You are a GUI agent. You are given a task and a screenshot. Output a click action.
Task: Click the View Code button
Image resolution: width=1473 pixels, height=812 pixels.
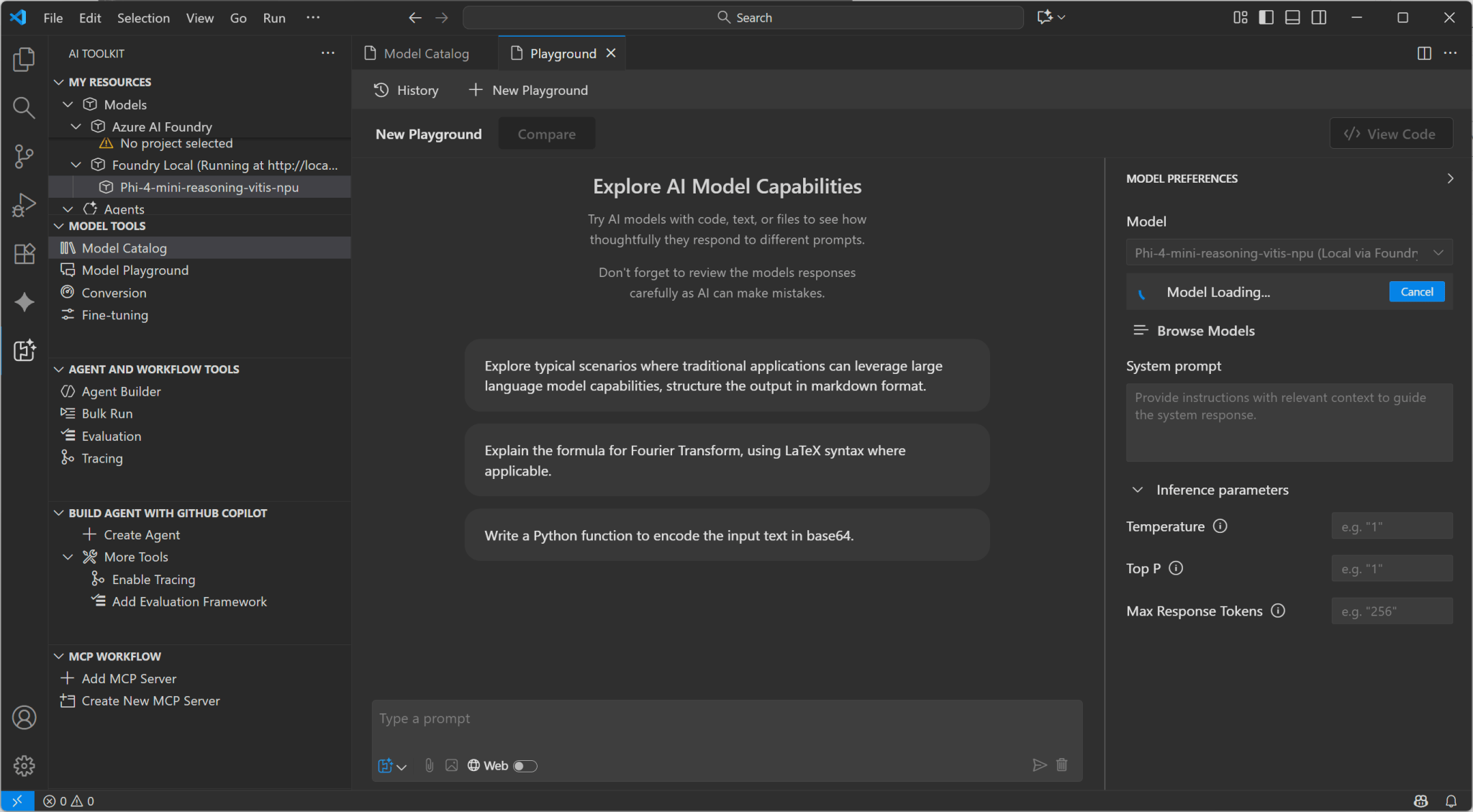1391,134
